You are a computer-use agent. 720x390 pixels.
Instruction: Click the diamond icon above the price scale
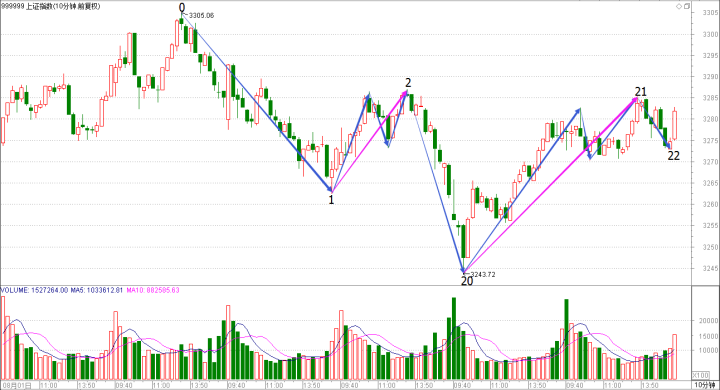pyautogui.click(x=679, y=6)
